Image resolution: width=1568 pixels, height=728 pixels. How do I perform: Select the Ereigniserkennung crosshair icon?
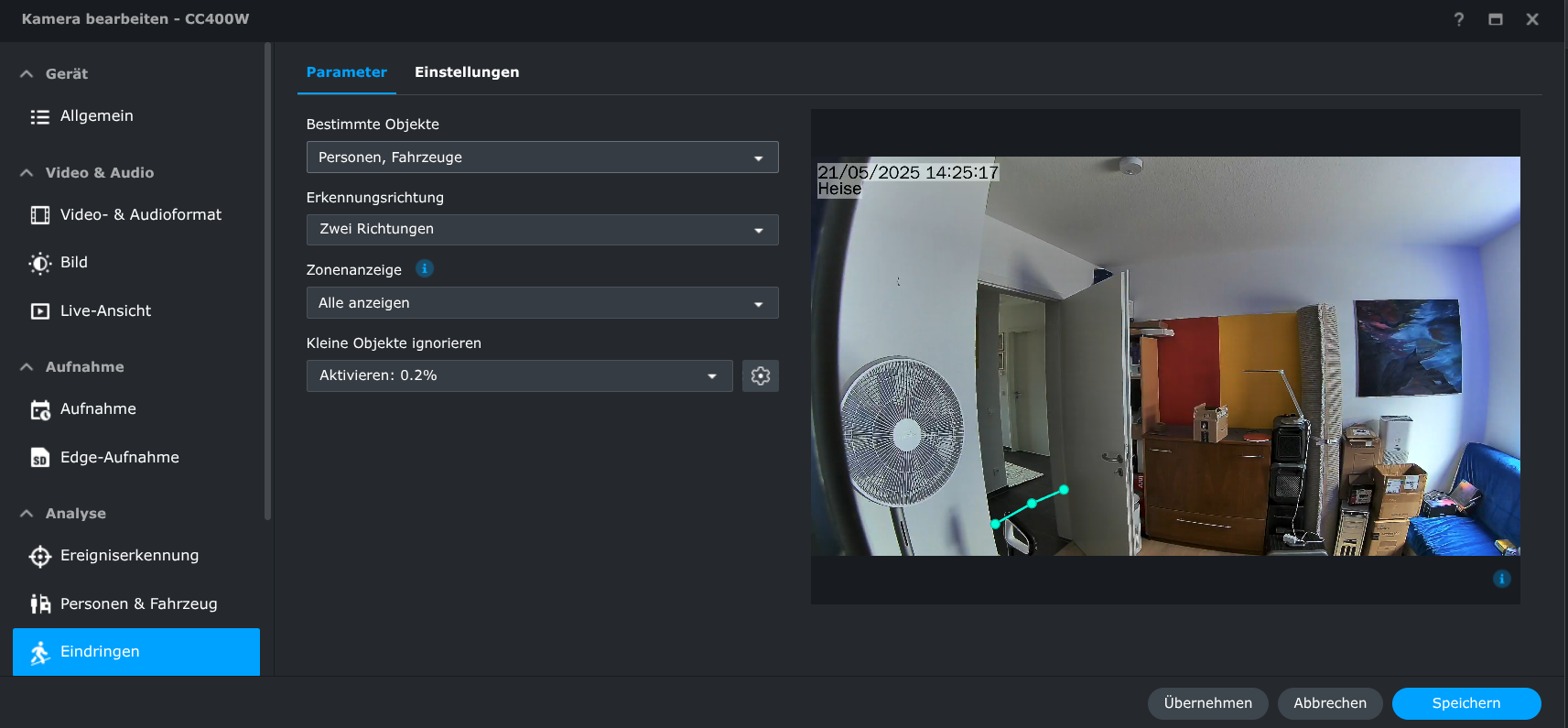click(x=39, y=556)
